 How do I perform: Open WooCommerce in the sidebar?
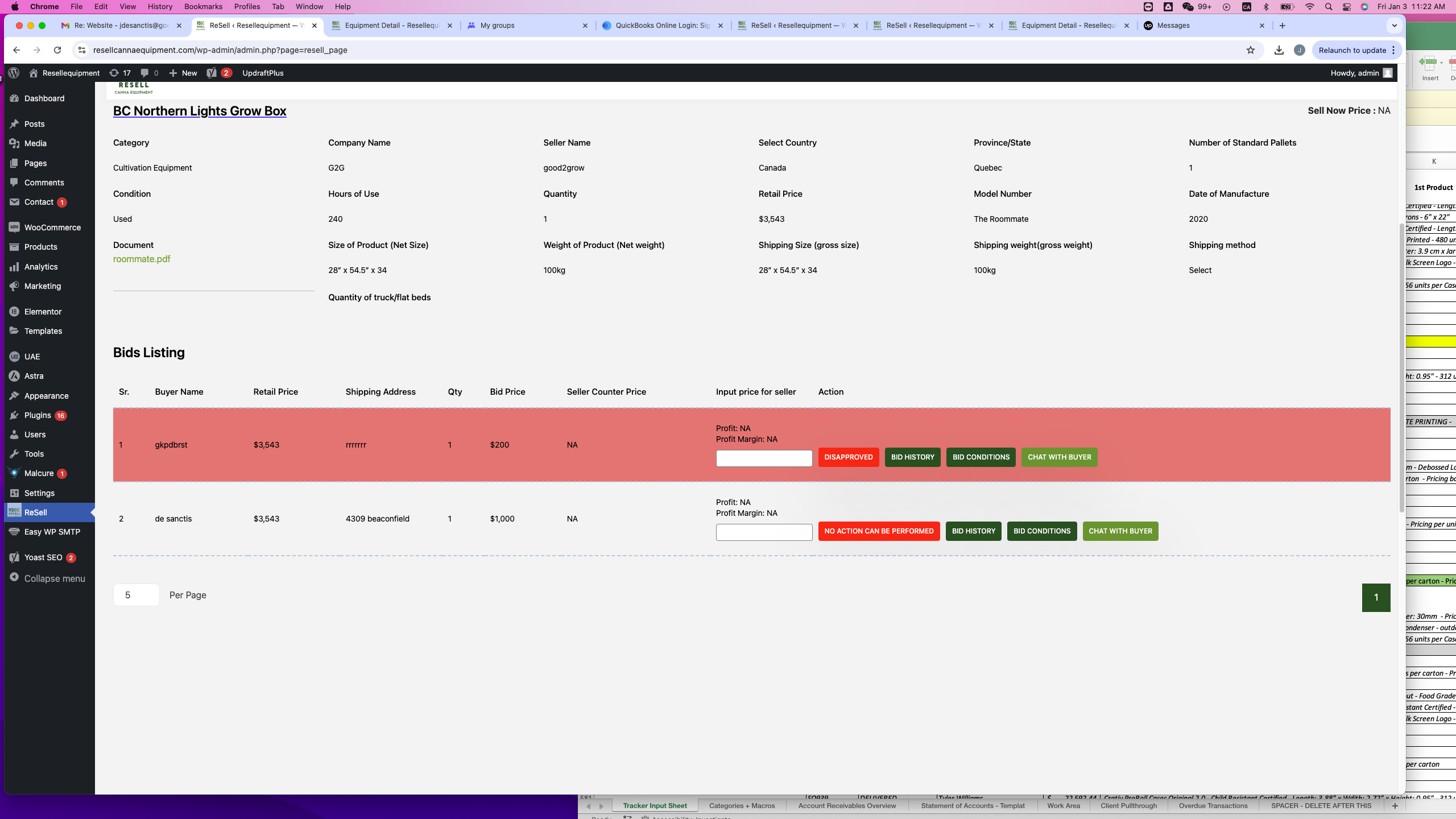point(52,227)
